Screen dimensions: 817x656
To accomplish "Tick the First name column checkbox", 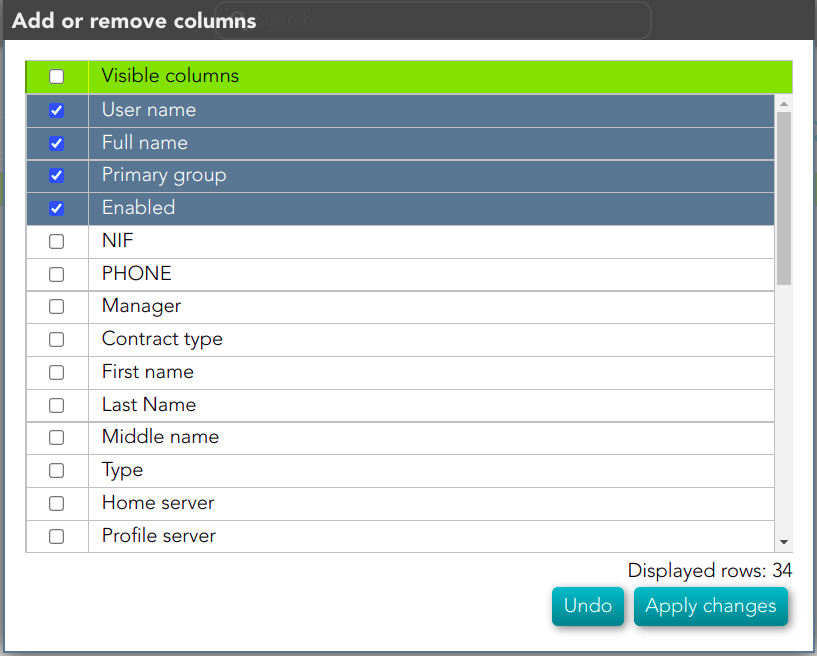I will [56, 372].
